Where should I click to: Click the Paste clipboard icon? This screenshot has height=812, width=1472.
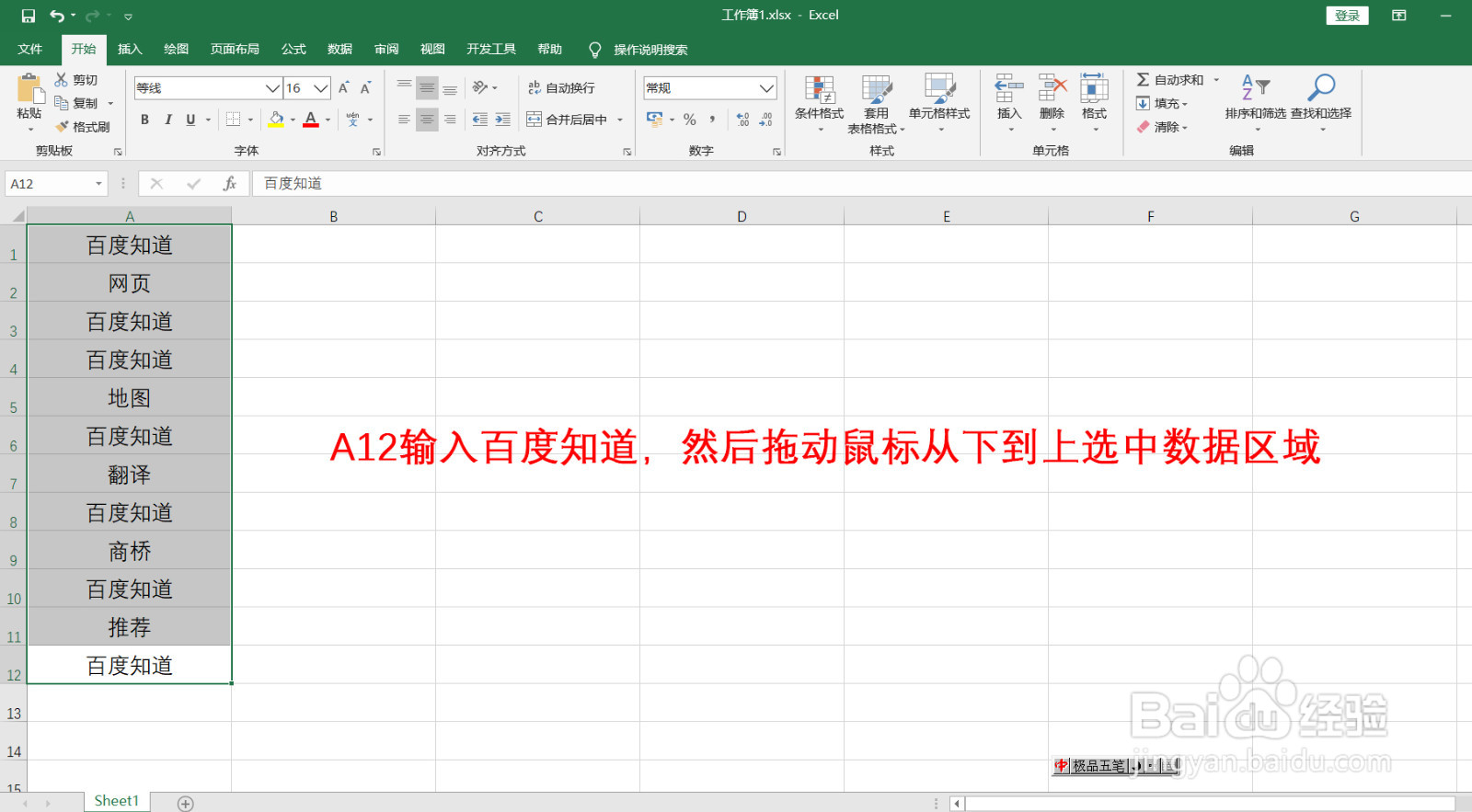point(29,88)
